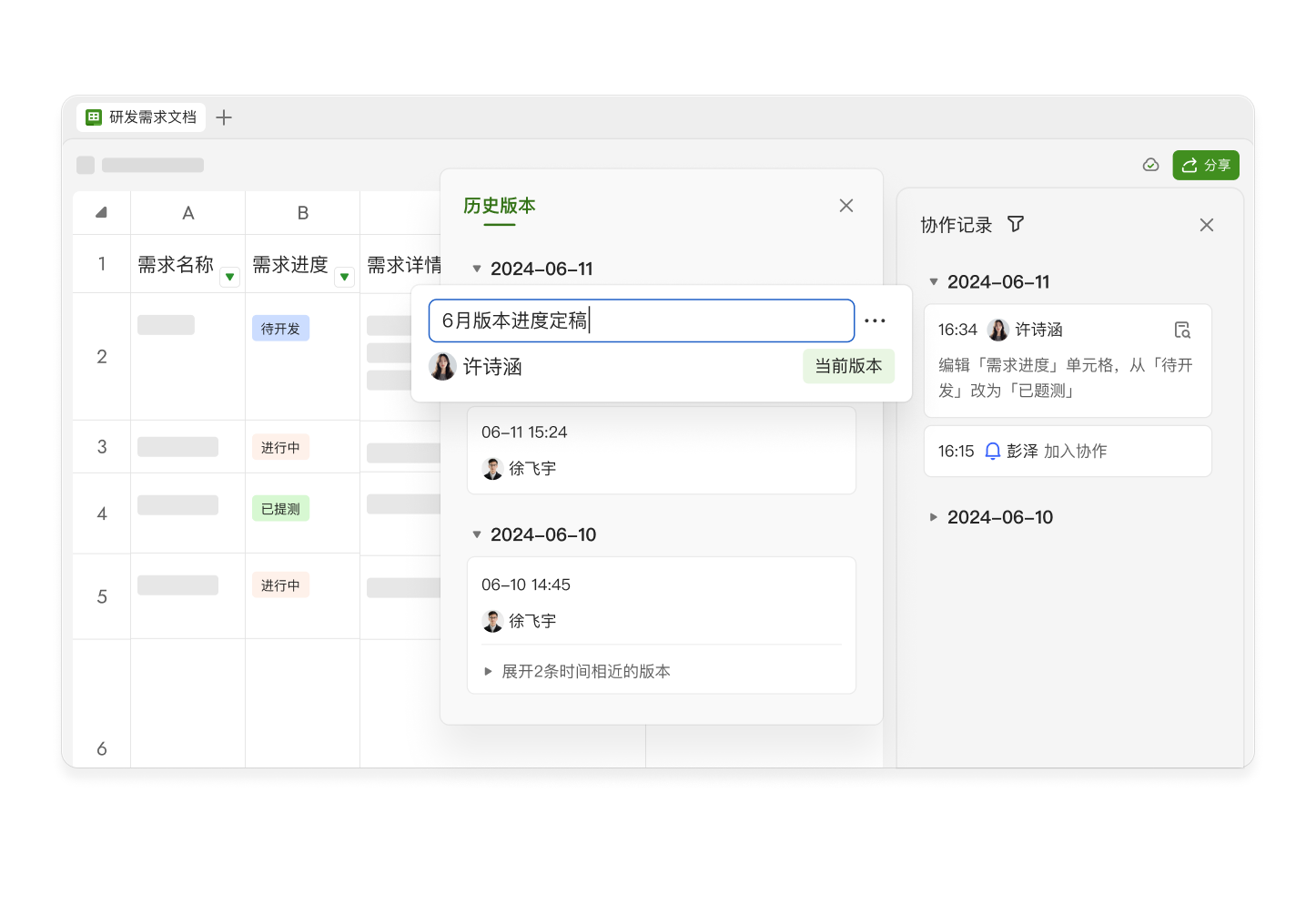Expand the 2024-06-10 group in 协作记录
The width and height of the screenshot is (1316, 915).
point(933,517)
